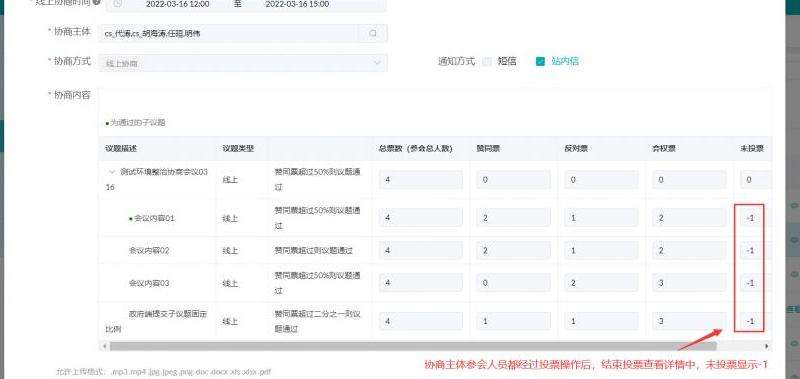This screenshot has width=800, height=379.
Task: Click the table horizontal scrollbar thumb
Action: tap(413, 346)
